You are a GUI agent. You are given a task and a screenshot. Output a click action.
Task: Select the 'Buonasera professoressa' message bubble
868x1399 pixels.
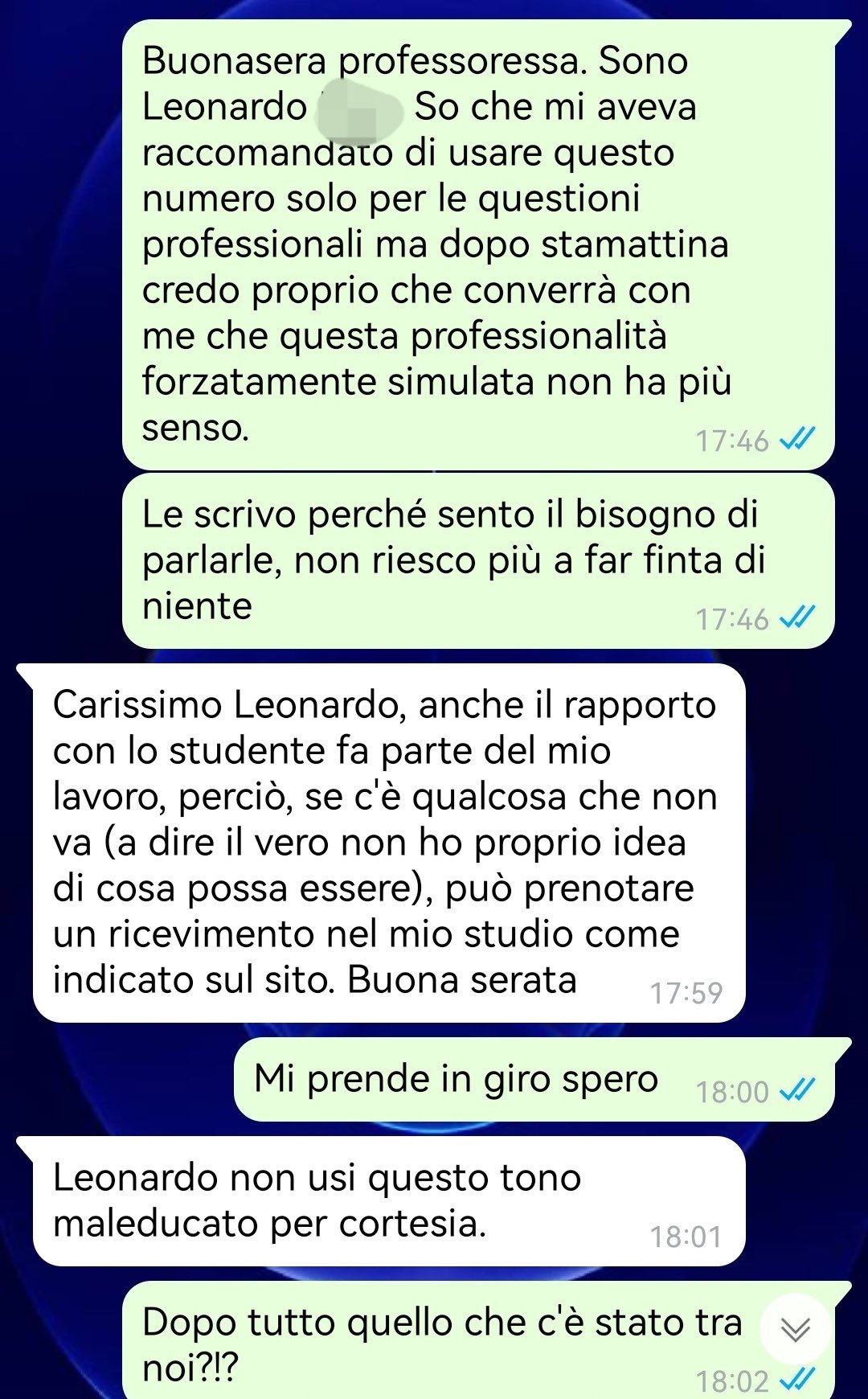pos(478,244)
